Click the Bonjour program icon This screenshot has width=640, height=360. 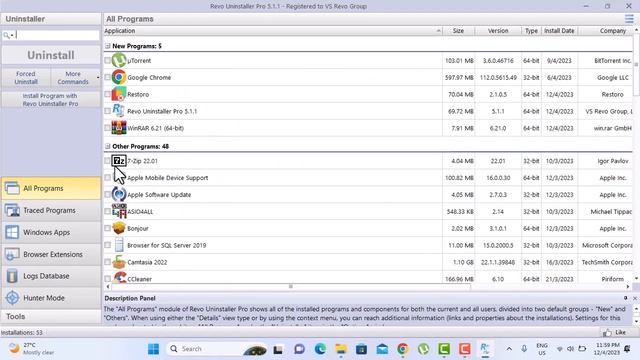pyautogui.click(x=119, y=228)
